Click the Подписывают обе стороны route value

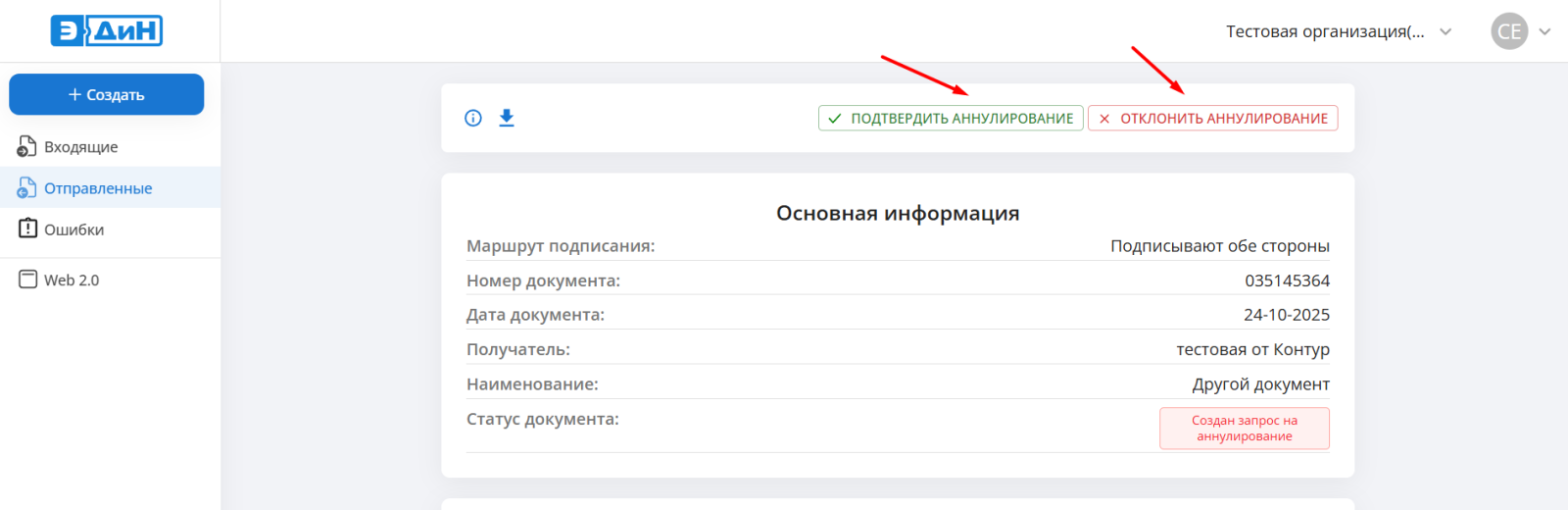pyautogui.click(x=1219, y=246)
